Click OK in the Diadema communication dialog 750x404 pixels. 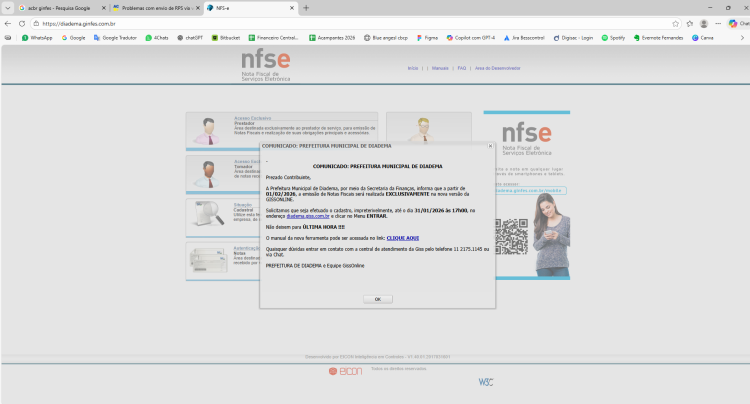pos(377,299)
